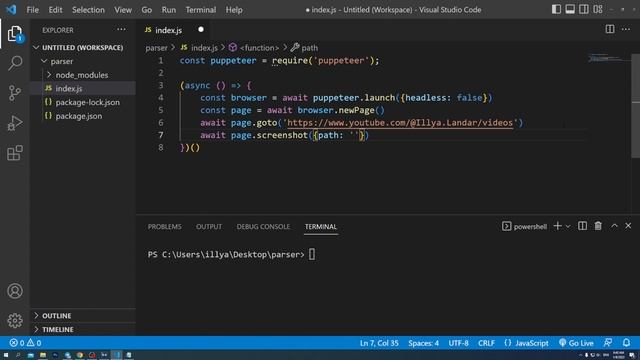Image resolution: width=640 pixels, height=360 pixels.
Task: Click the editor vertical scrollbar
Action: [636, 105]
